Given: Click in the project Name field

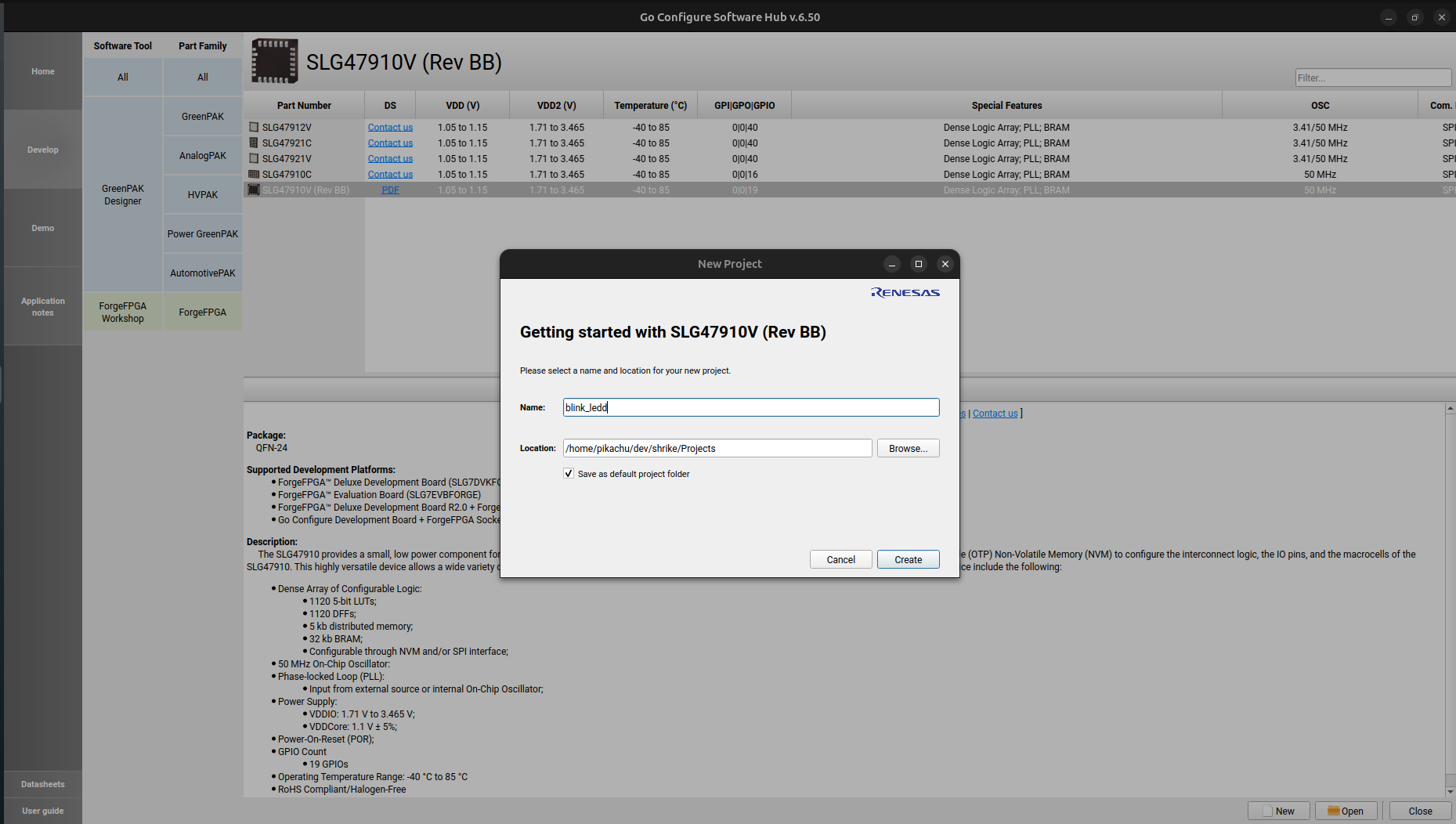Looking at the screenshot, I should pos(750,407).
